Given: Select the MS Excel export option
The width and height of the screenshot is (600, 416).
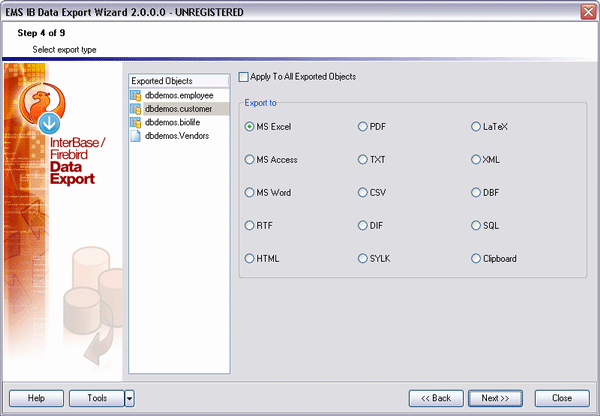Looking at the screenshot, I should 249,127.
